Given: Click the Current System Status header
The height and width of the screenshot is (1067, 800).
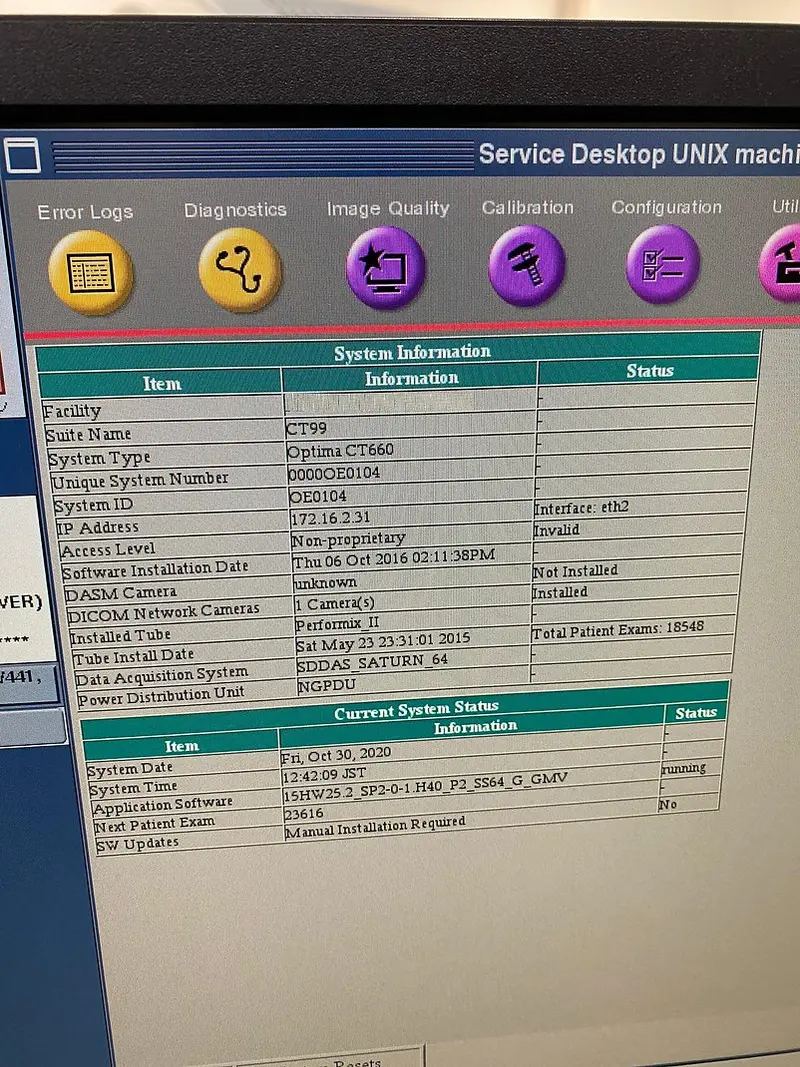Looking at the screenshot, I should coord(416,709).
